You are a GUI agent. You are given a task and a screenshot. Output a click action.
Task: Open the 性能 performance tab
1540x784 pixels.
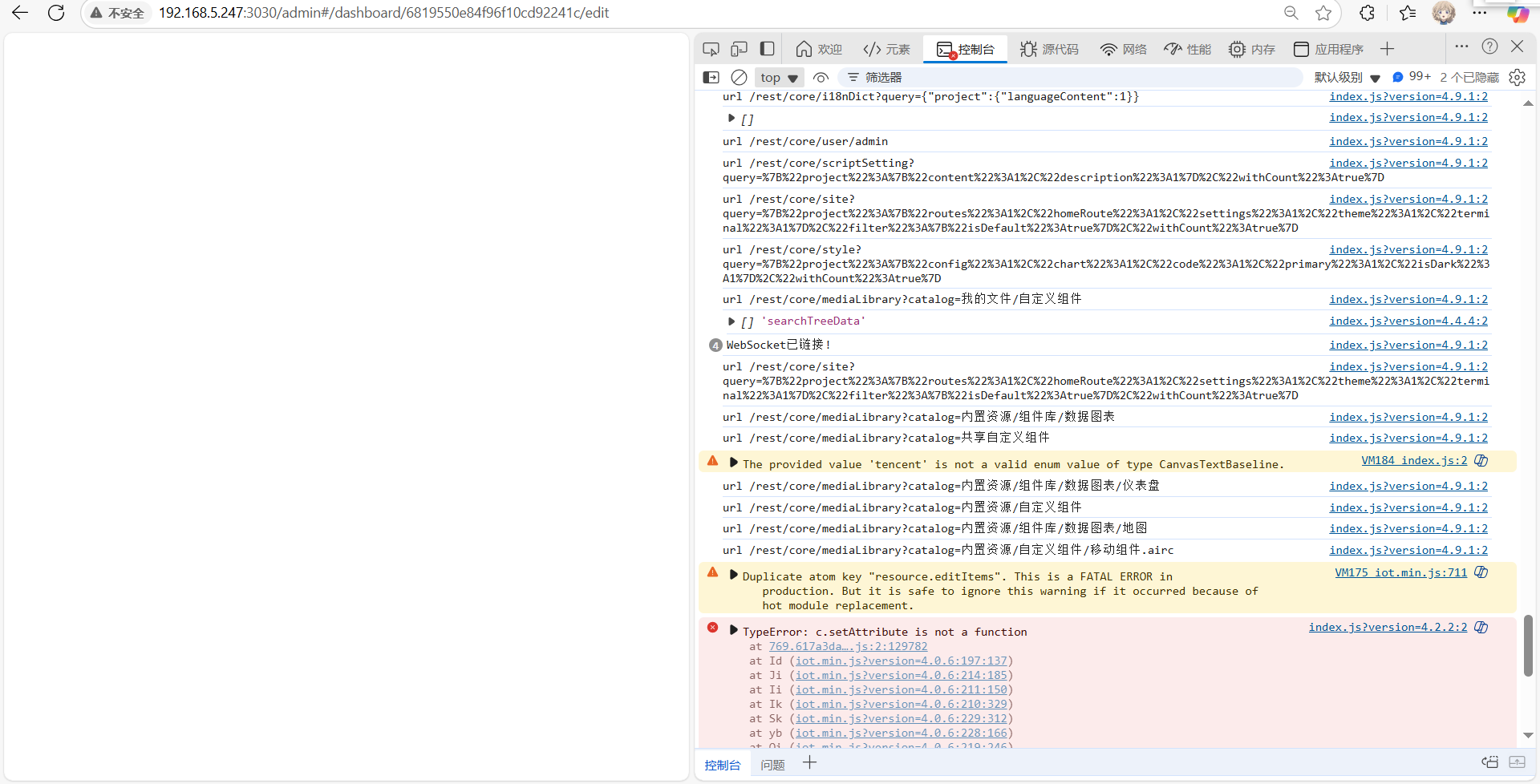(1188, 49)
